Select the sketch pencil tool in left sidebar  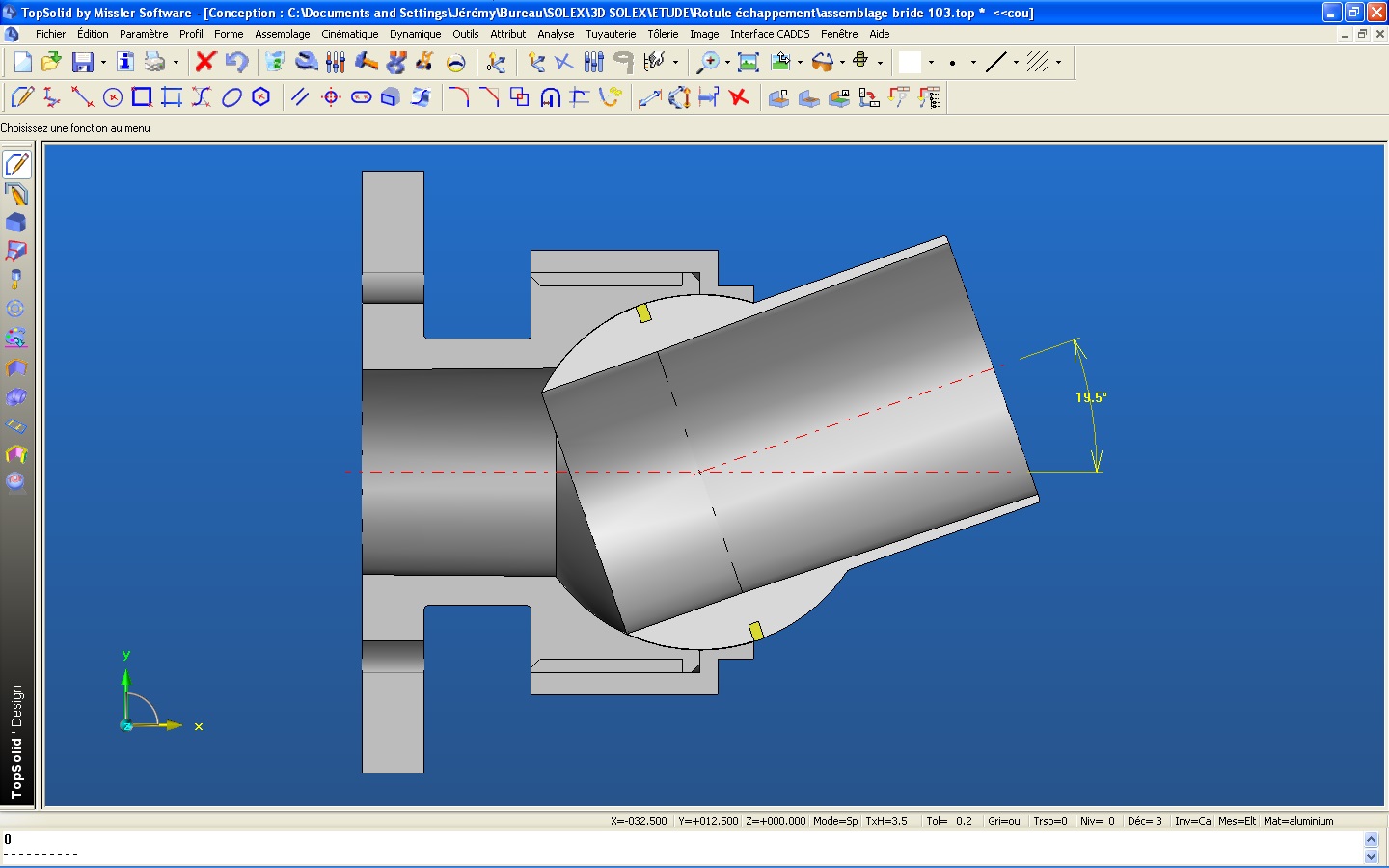point(17,165)
